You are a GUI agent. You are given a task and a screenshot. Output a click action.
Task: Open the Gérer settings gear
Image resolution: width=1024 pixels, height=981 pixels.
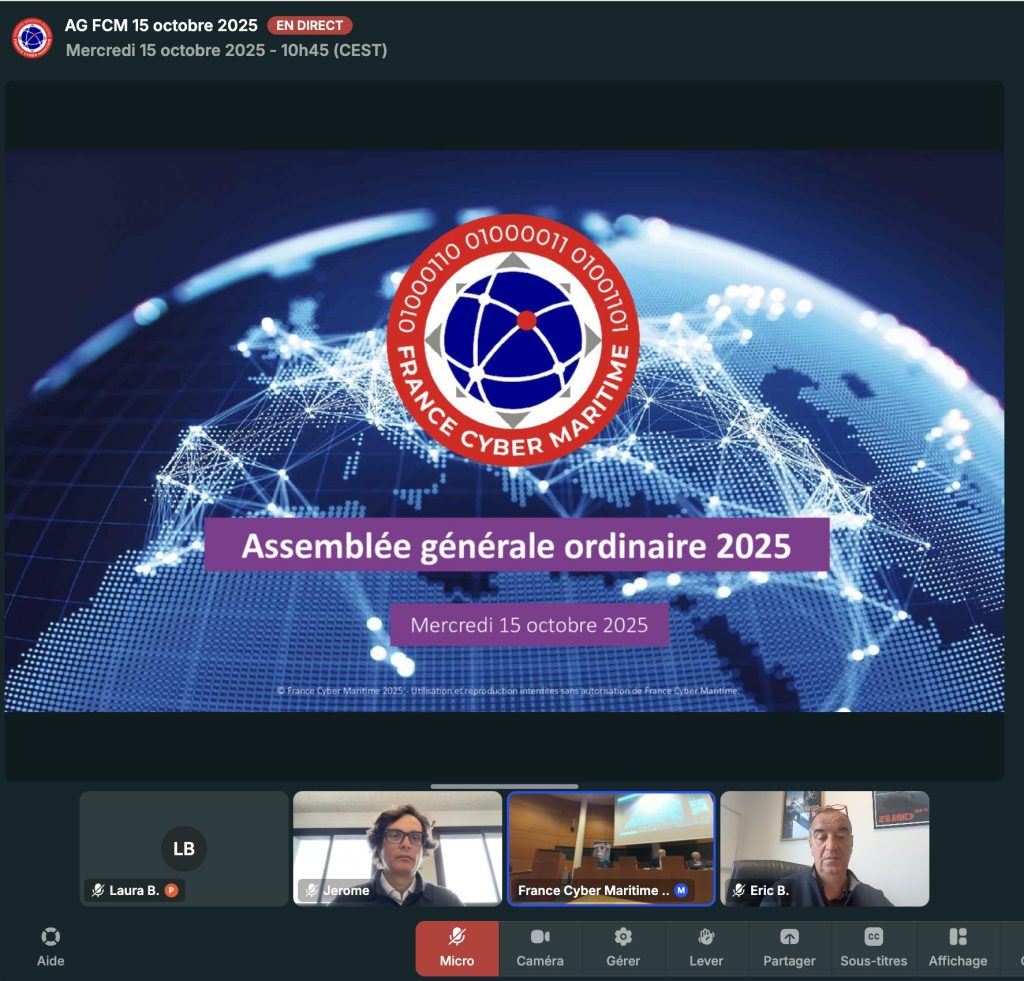(623, 947)
